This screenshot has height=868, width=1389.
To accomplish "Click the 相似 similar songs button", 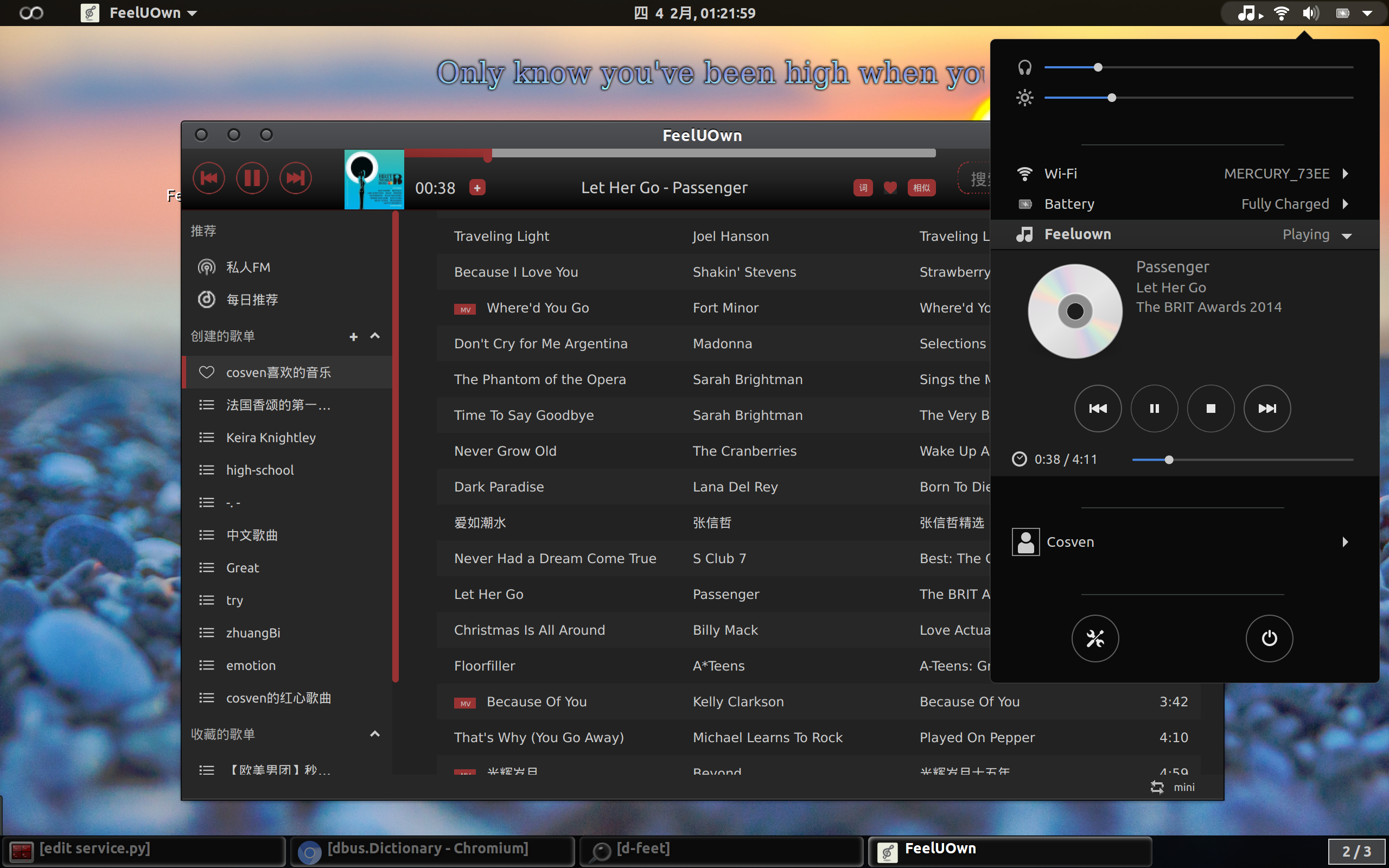I will coord(921,188).
